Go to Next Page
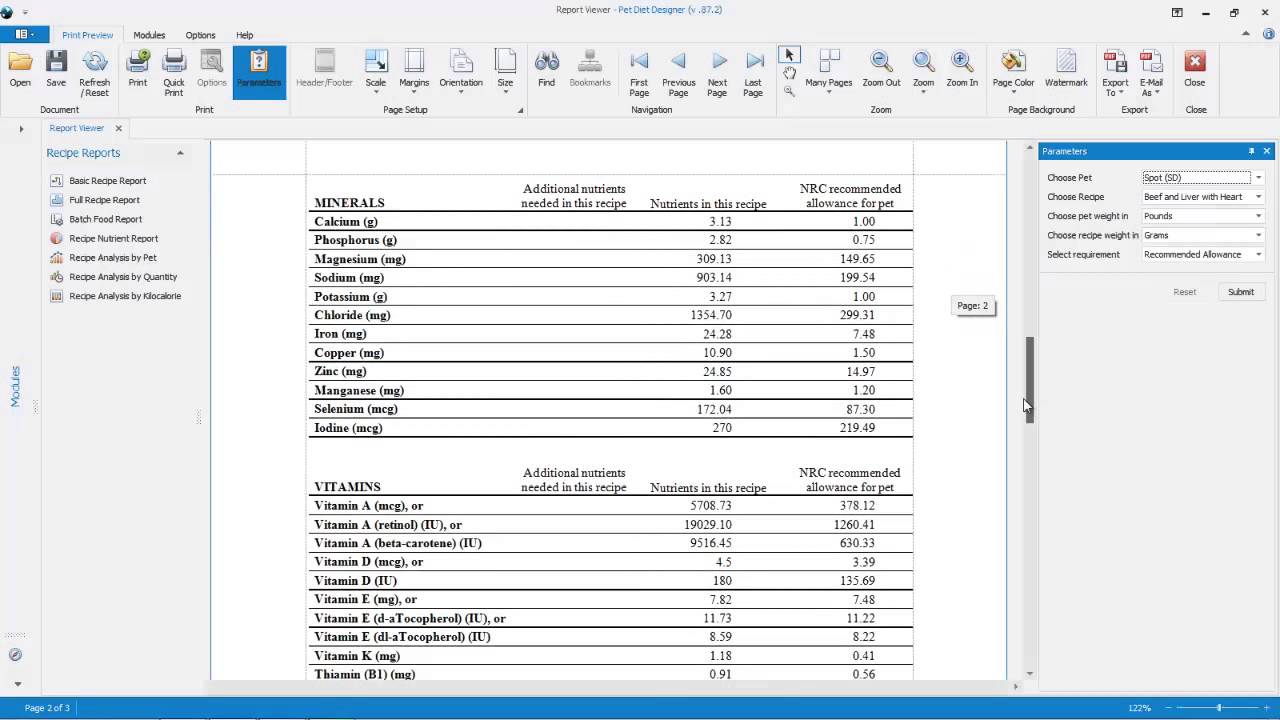Viewport: 1280px width, 720px height. click(718, 73)
